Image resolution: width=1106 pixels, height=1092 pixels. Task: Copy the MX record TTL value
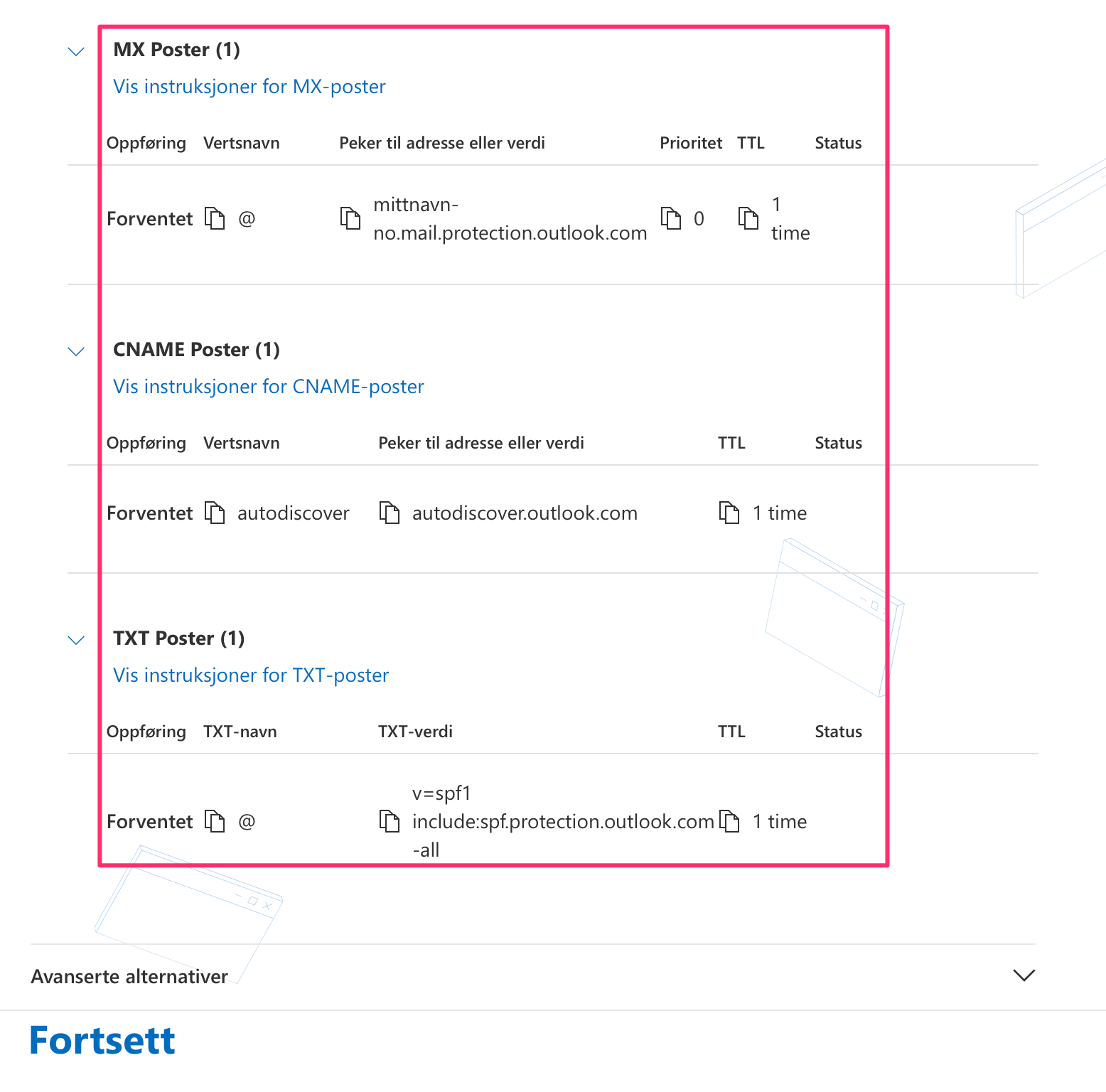(x=748, y=218)
